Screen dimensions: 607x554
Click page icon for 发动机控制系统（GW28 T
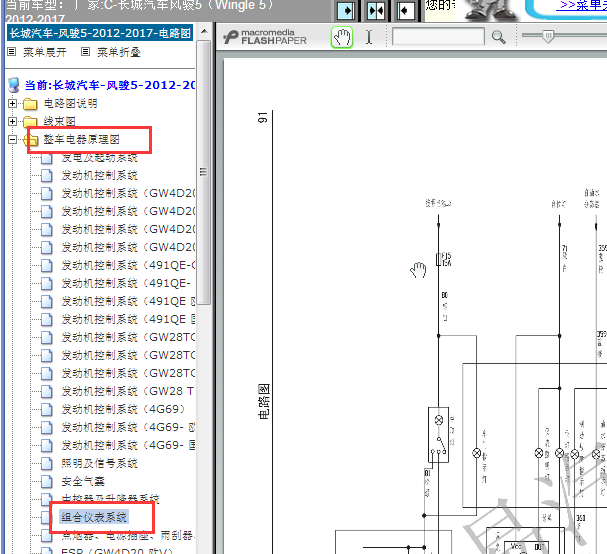(47, 391)
